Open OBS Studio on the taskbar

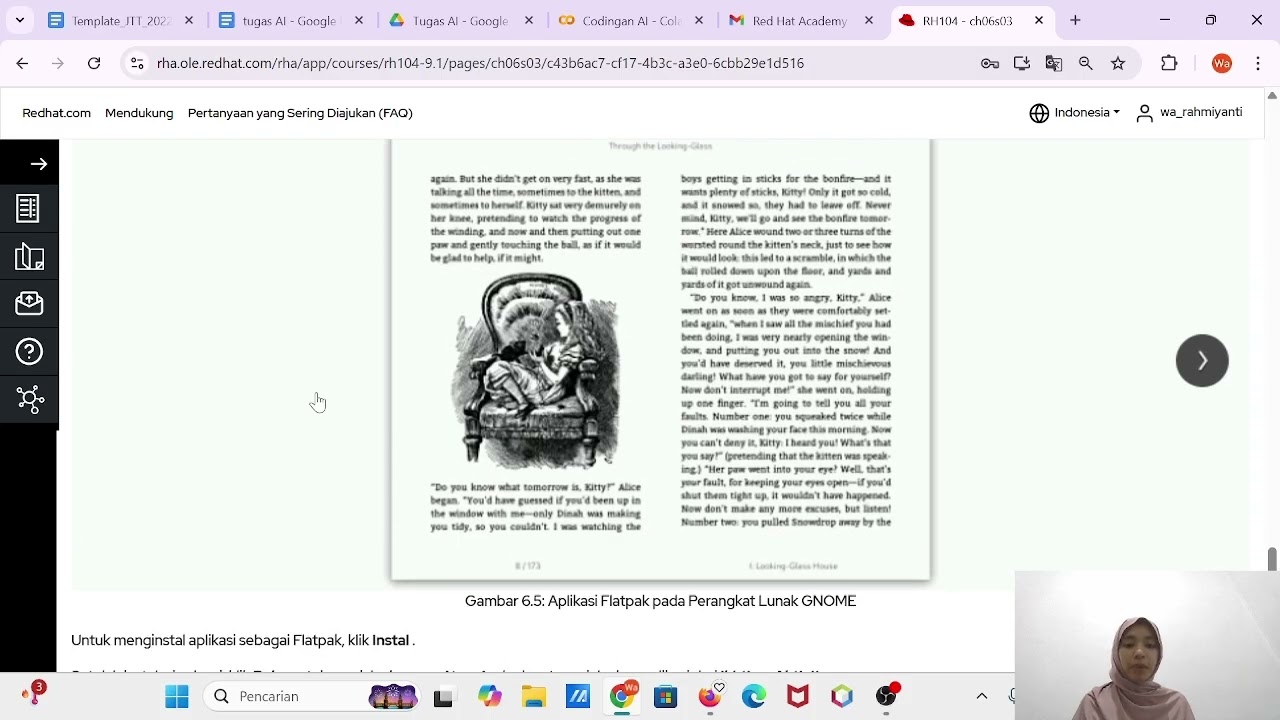click(x=886, y=696)
